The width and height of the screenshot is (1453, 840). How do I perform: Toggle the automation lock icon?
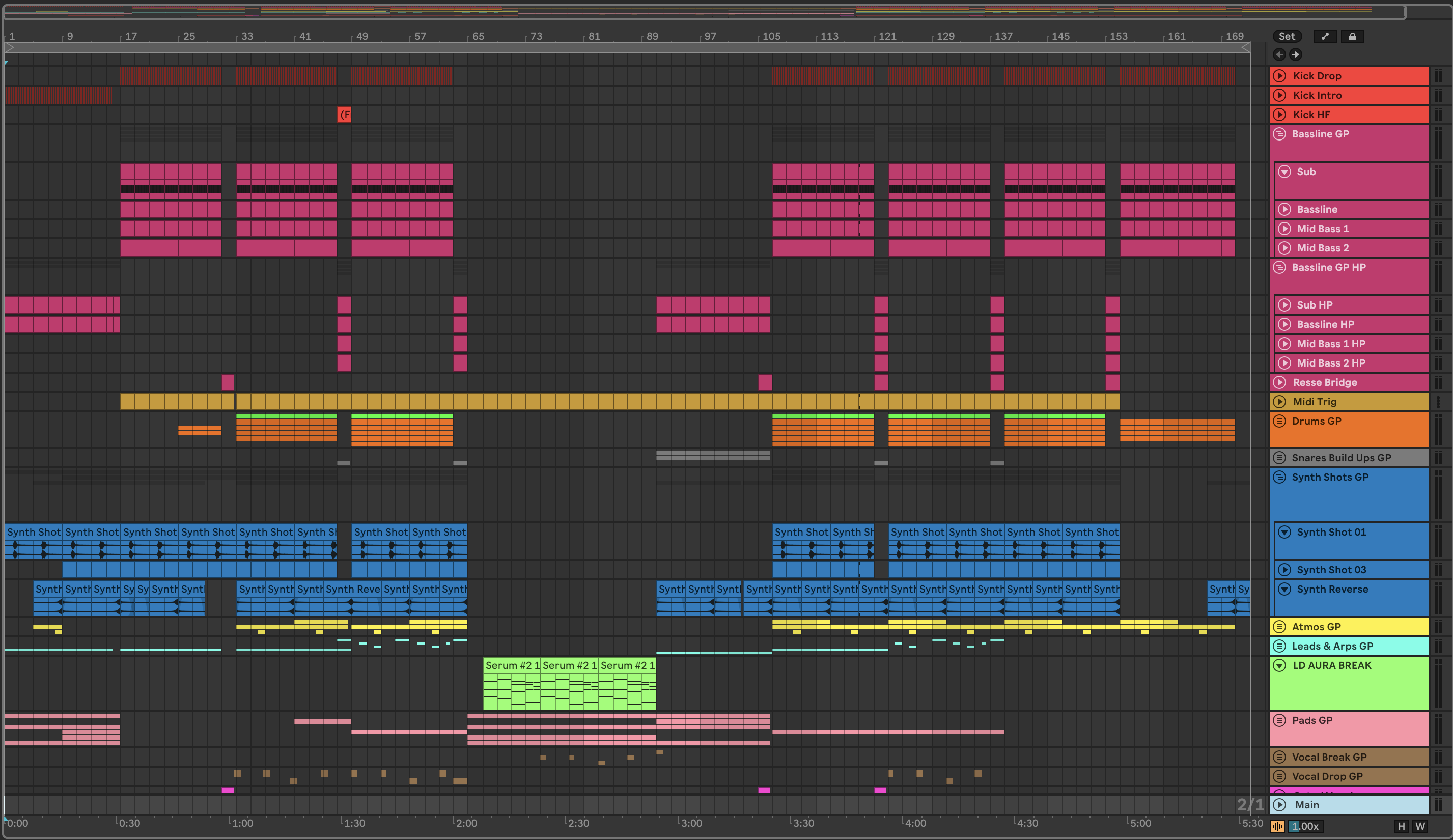(x=1352, y=36)
